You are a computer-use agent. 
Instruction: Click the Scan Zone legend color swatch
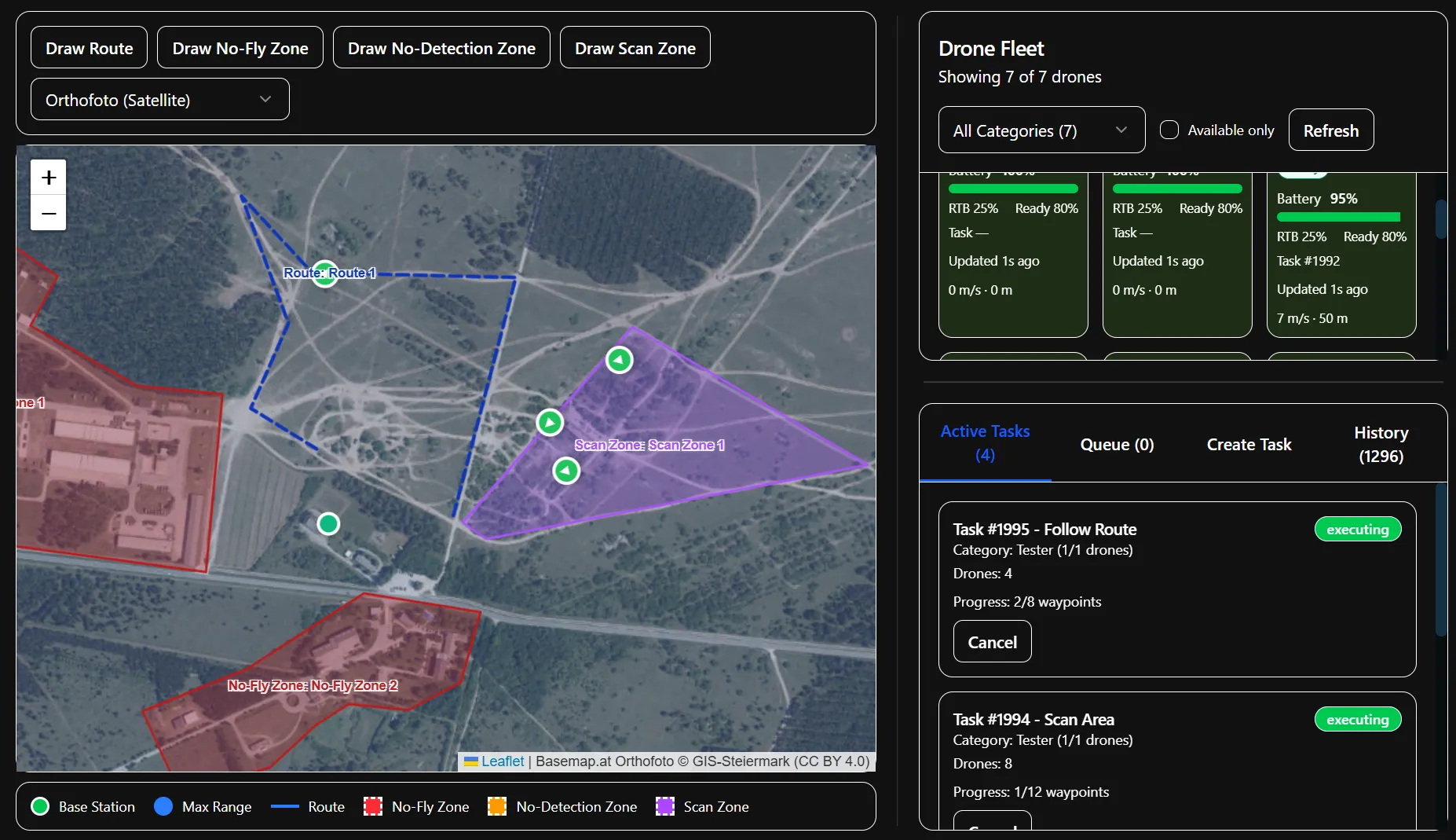664,806
